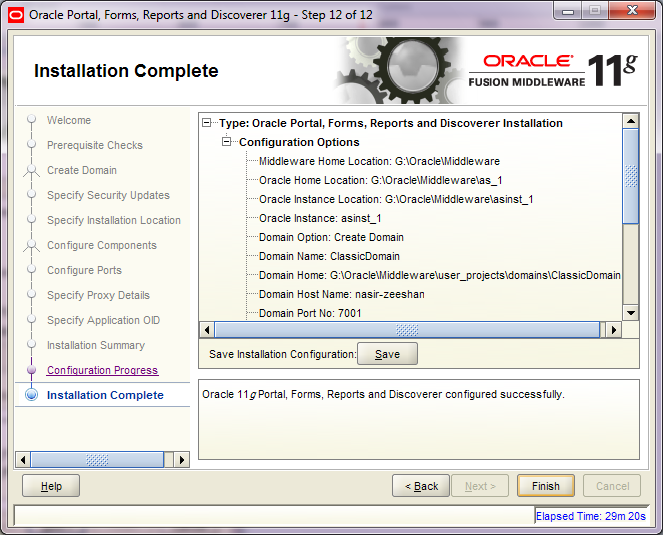Click the Create Domain step label
This screenshot has height=535, width=663.
click(x=82, y=170)
